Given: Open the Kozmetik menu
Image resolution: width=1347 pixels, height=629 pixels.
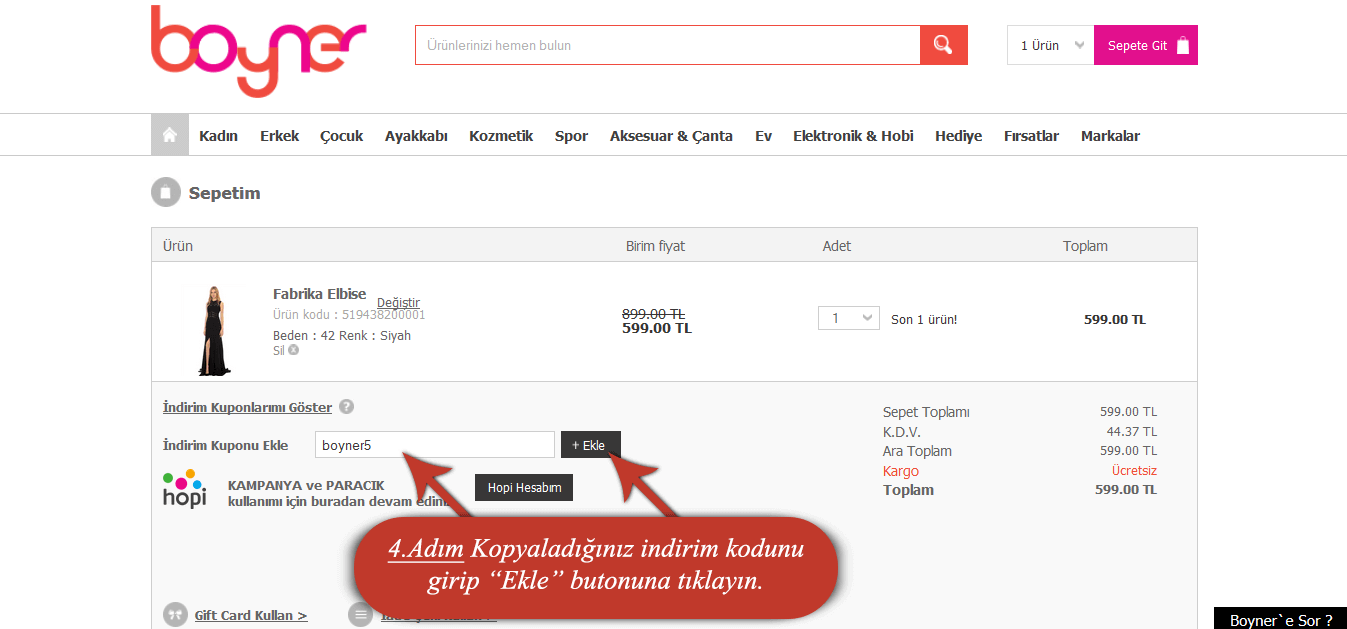Looking at the screenshot, I should pos(501,136).
